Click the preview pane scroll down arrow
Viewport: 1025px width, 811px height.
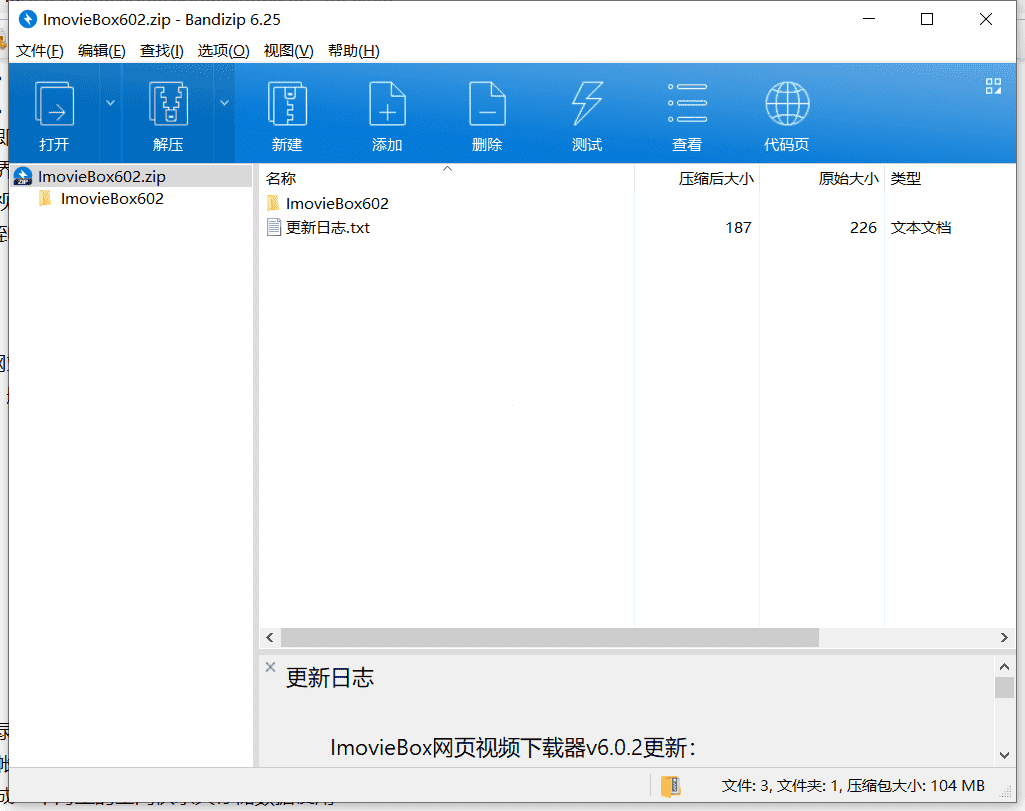[x=1005, y=755]
